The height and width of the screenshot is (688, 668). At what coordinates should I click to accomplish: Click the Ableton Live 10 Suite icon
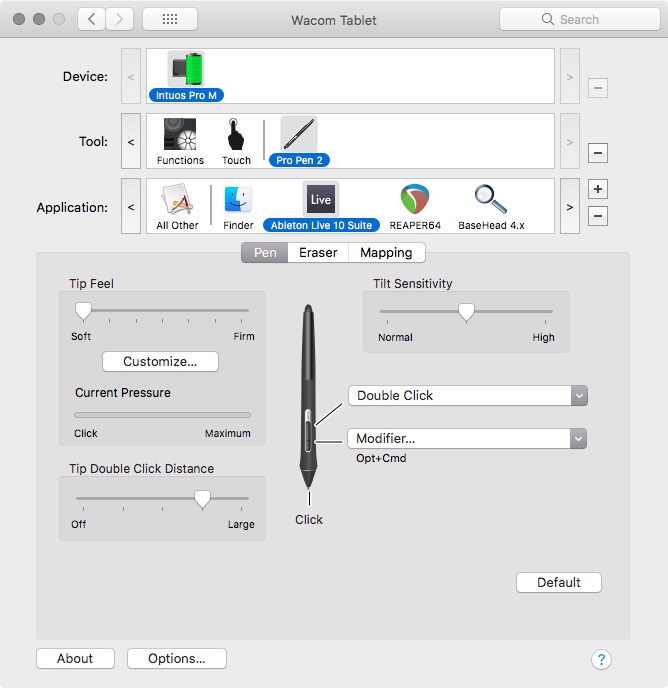tap(321, 199)
